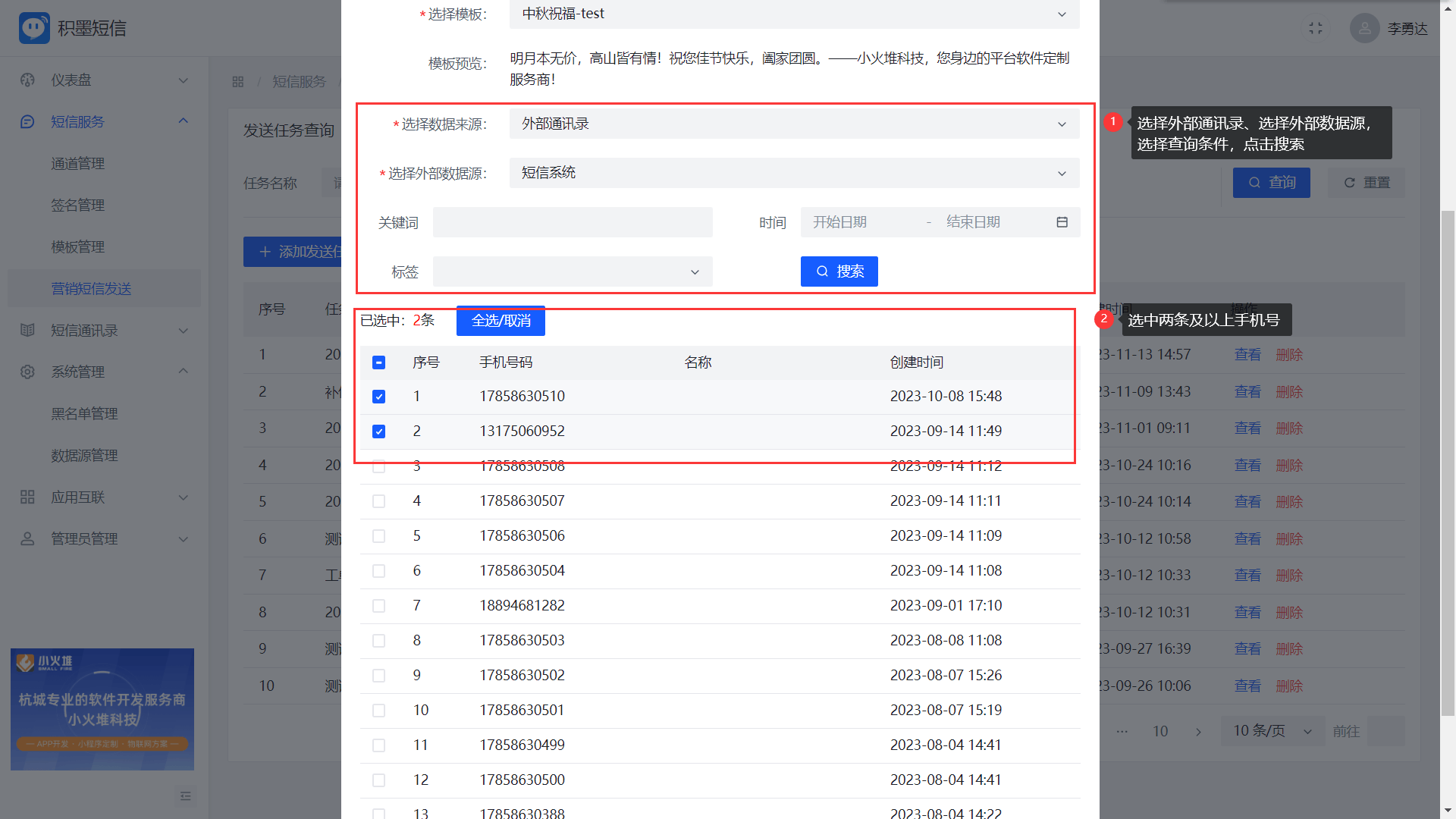Viewport: 1456px width, 819px height.
Task: Click the 系统管理 gear icon
Action: tap(28, 372)
